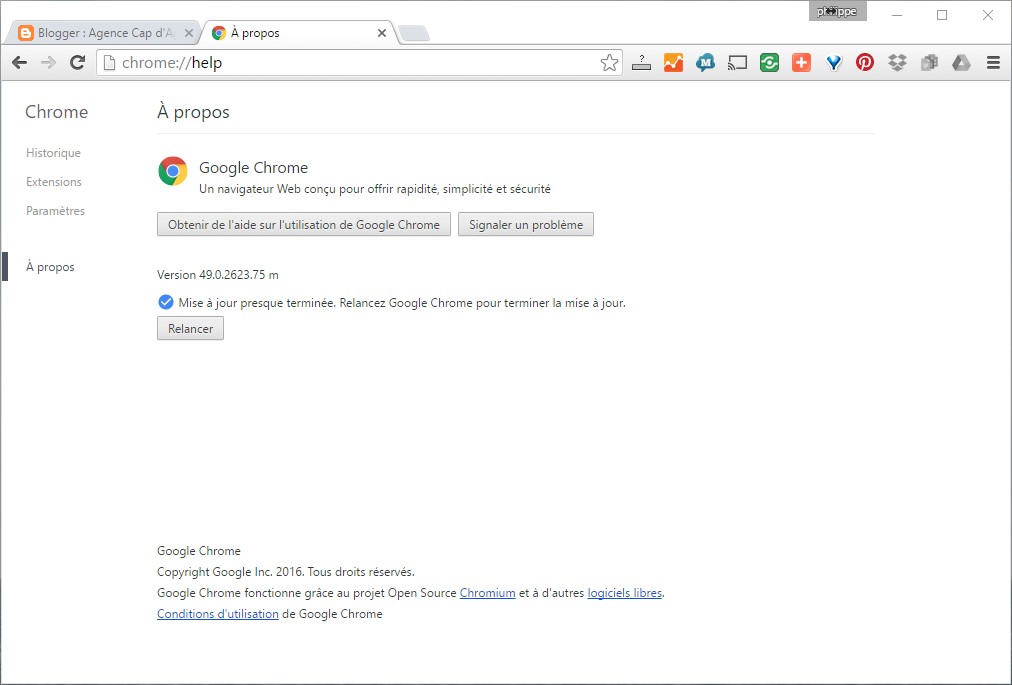Click the chrome://help address bar
Screen dimensions: 1012x685
pyautogui.click(x=359, y=63)
